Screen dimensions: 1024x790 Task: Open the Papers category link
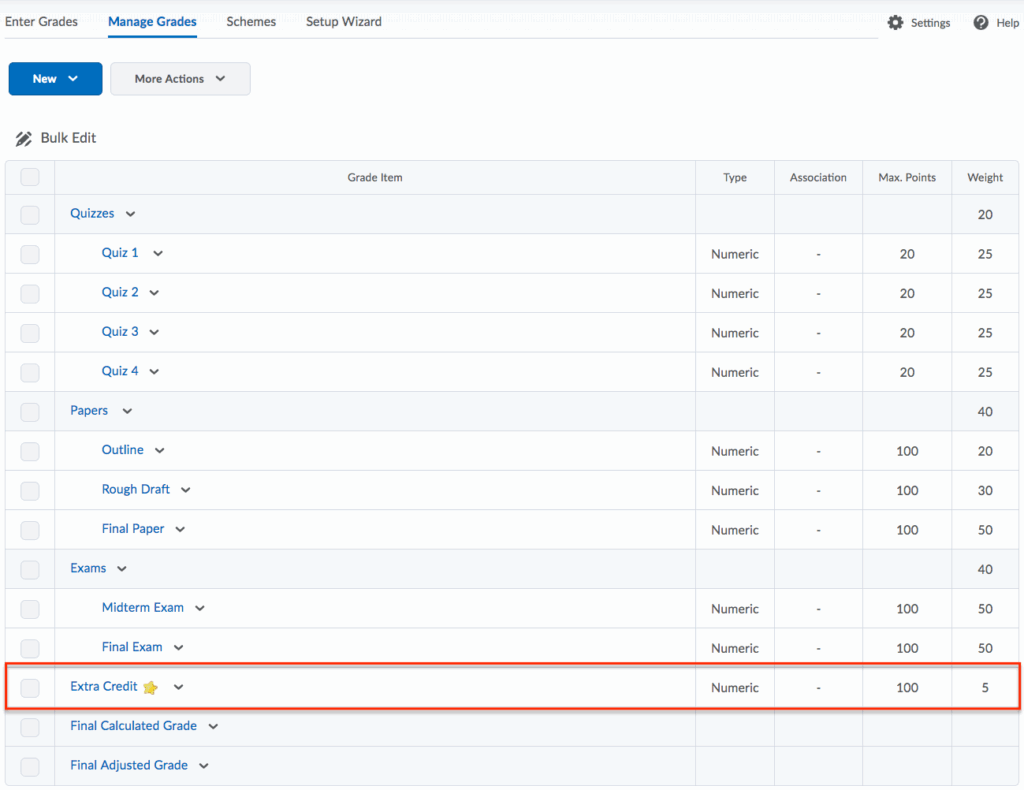pos(89,411)
